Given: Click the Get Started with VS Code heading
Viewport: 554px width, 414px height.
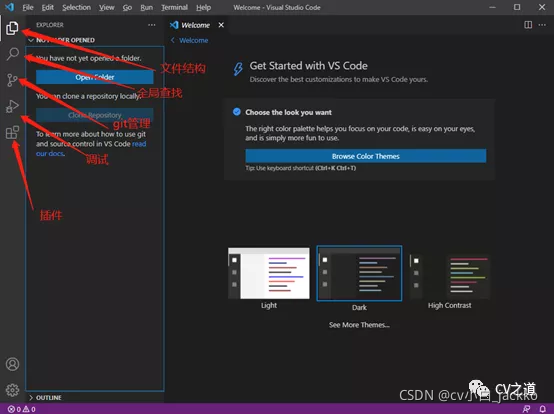Looking at the screenshot, I should [x=308, y=66].
